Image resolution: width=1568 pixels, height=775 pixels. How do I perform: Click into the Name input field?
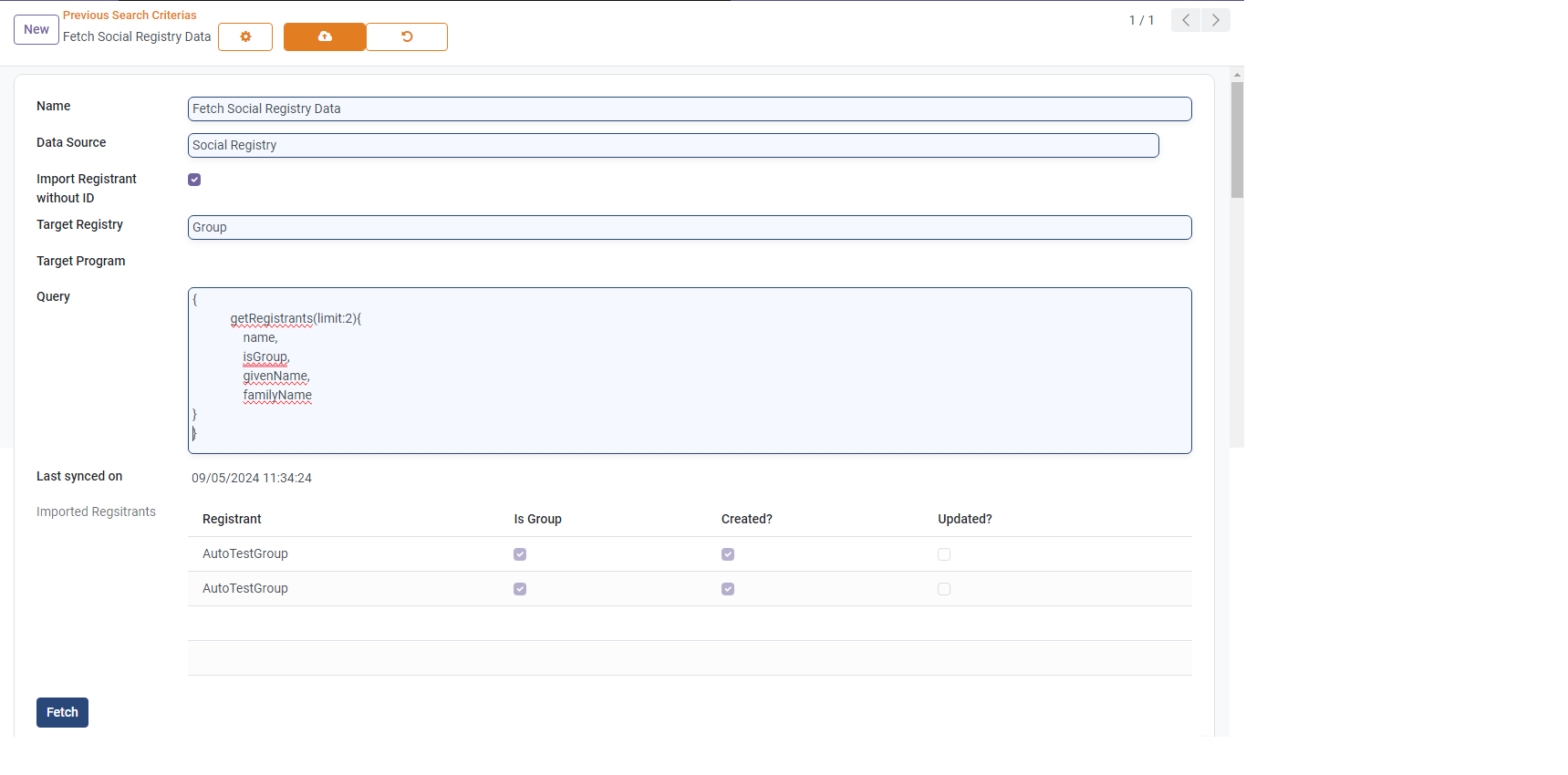pos(689,108)
